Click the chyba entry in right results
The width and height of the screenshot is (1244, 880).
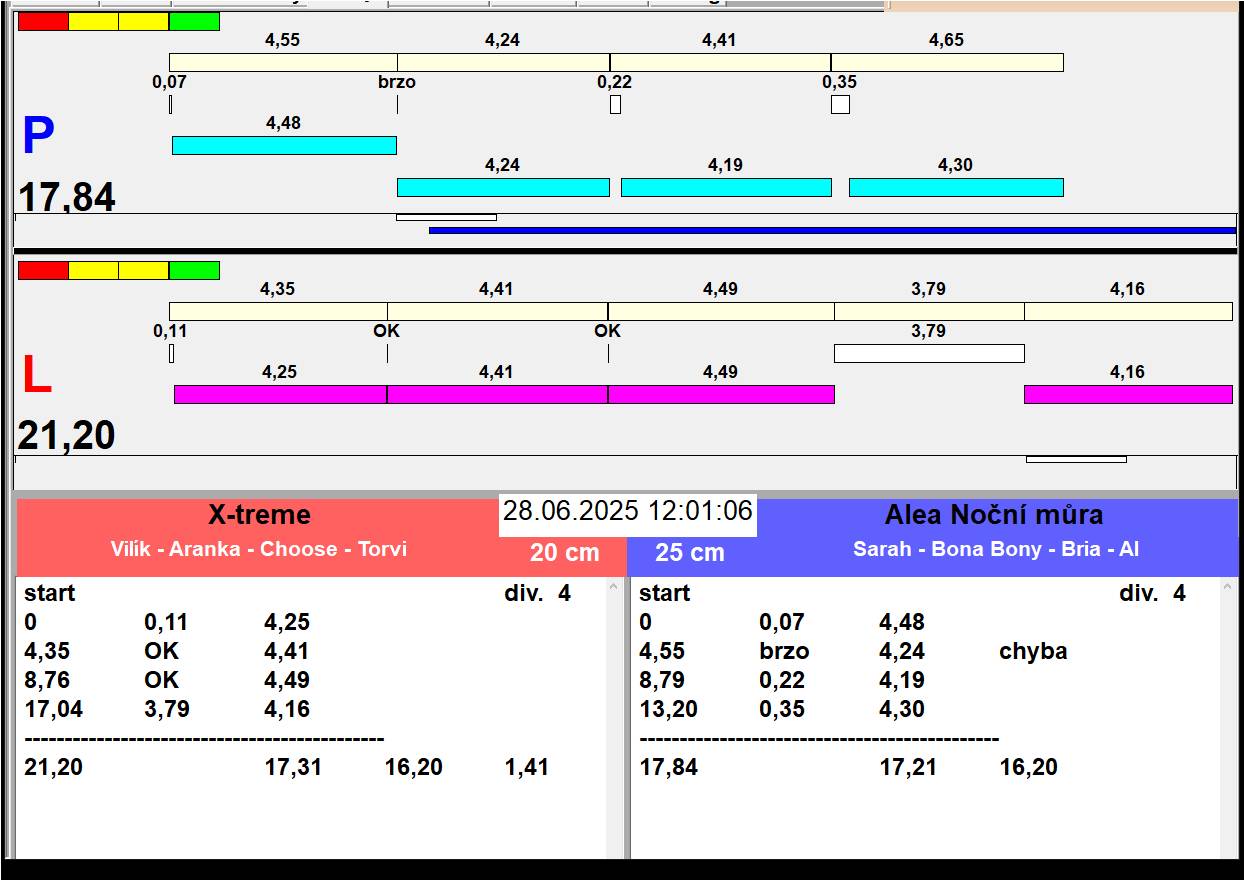(1032, 651)
